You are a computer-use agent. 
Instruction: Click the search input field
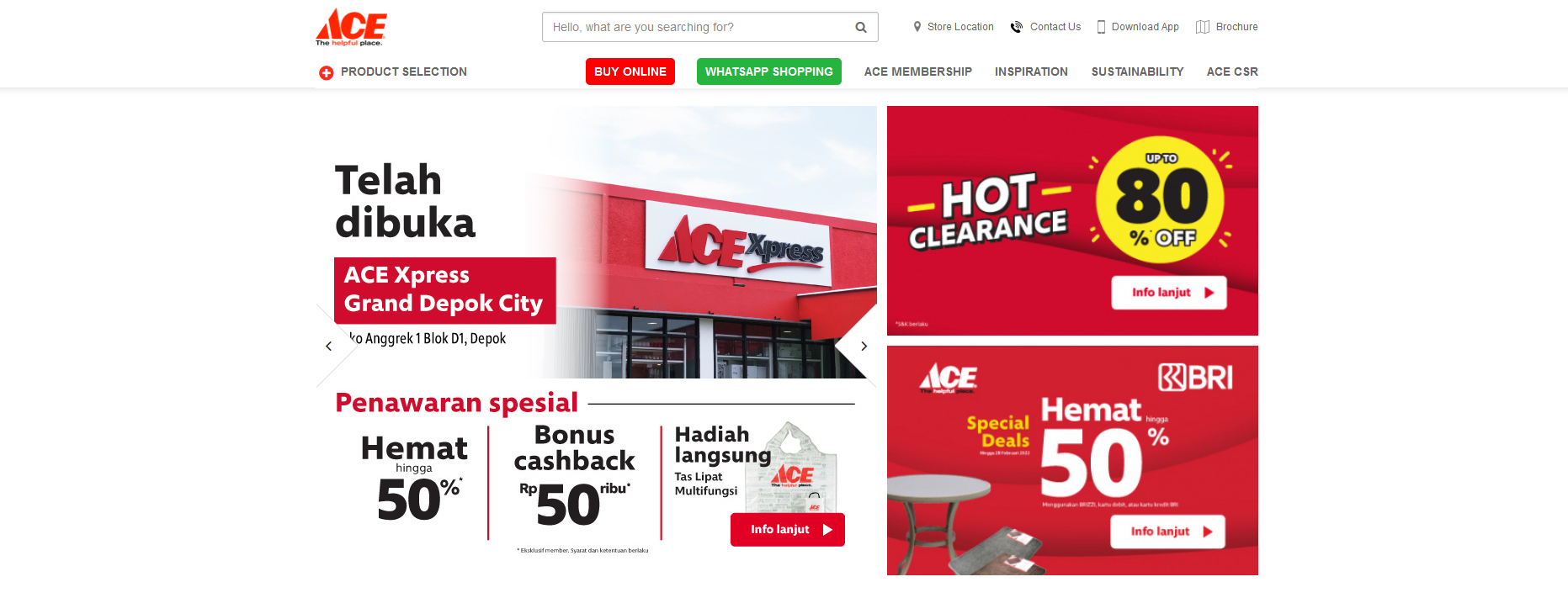(x=699, y=27)
